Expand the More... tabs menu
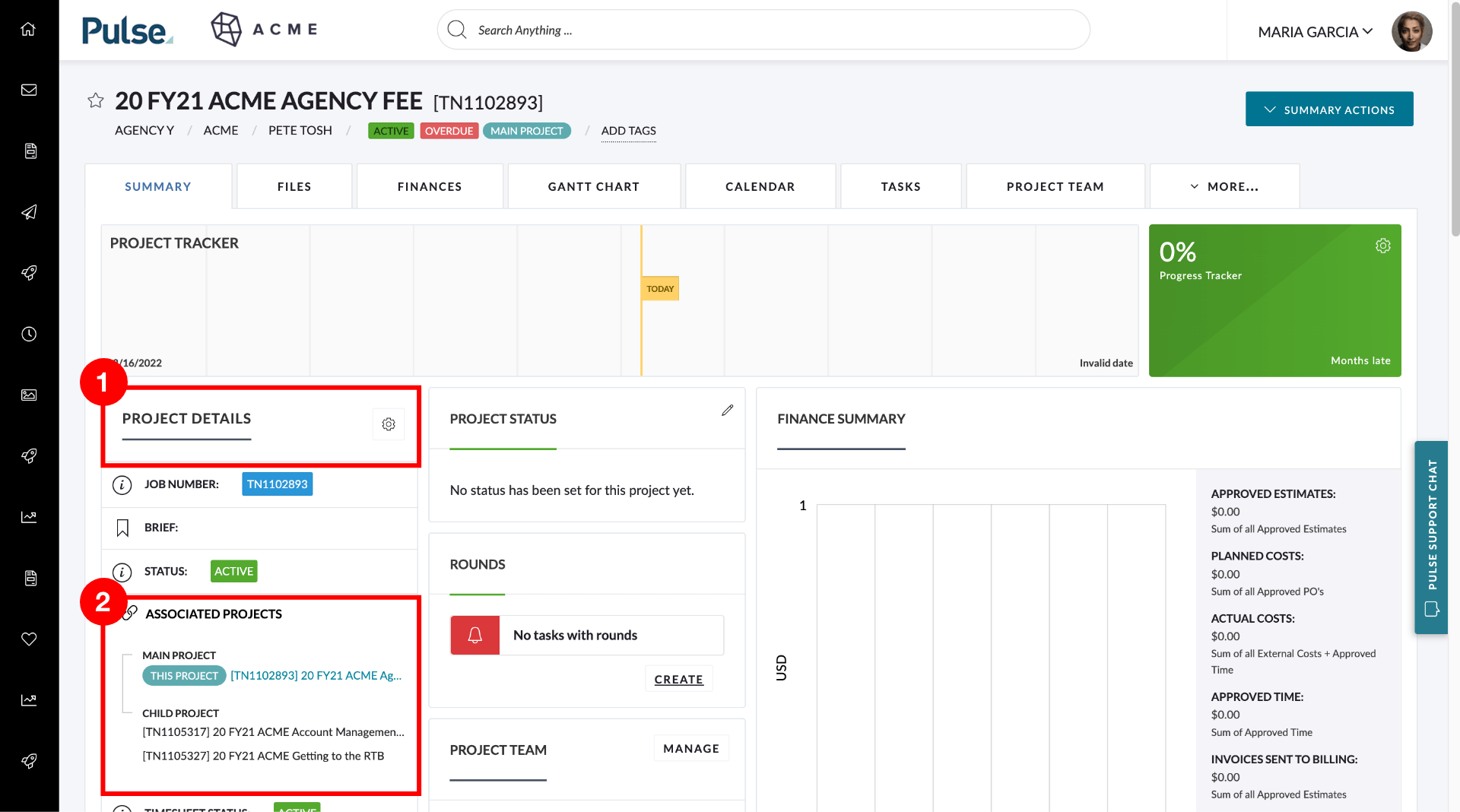The height and width of the screenshot is (812, 1460). point(1224,186)
